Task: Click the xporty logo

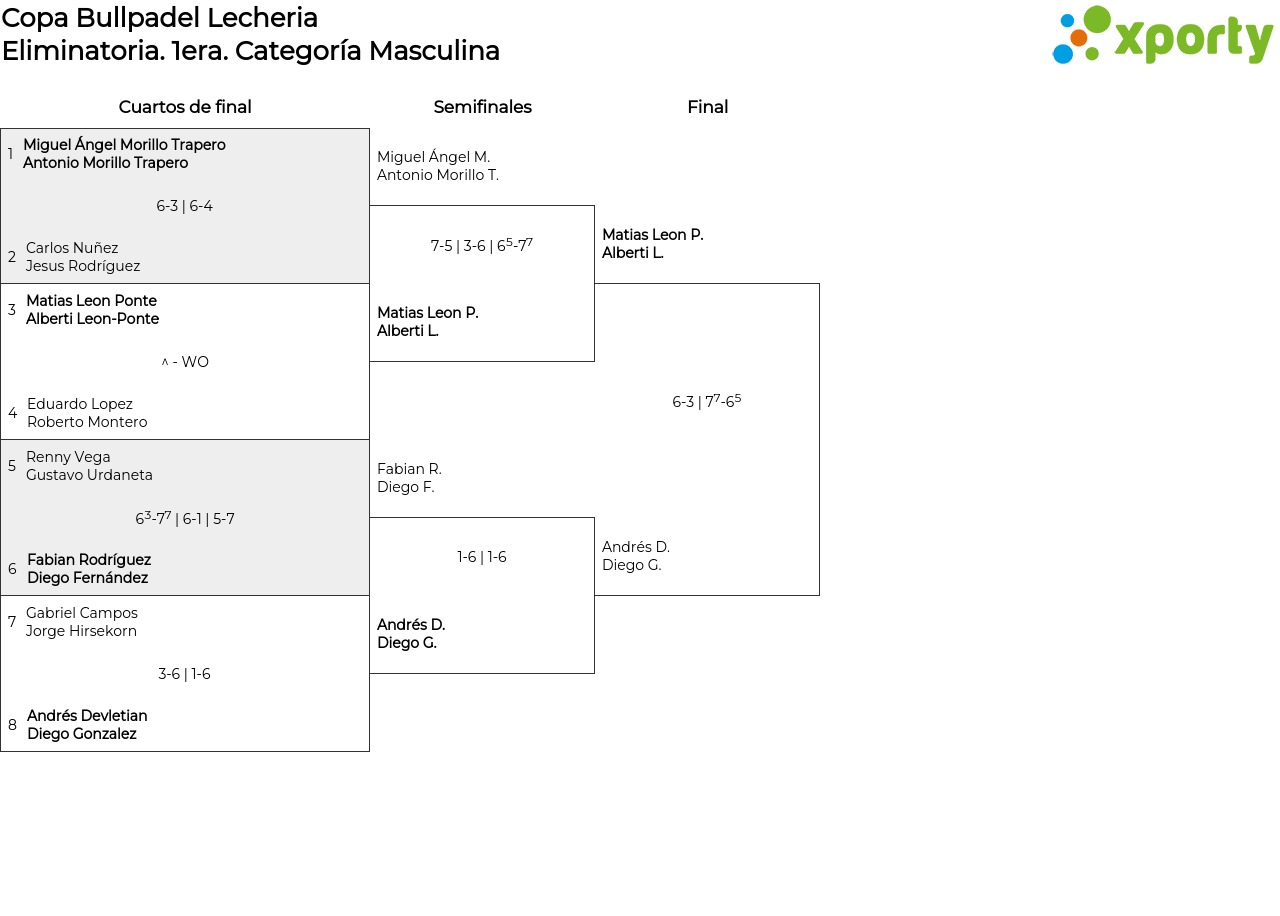Action: (1162, 36)
